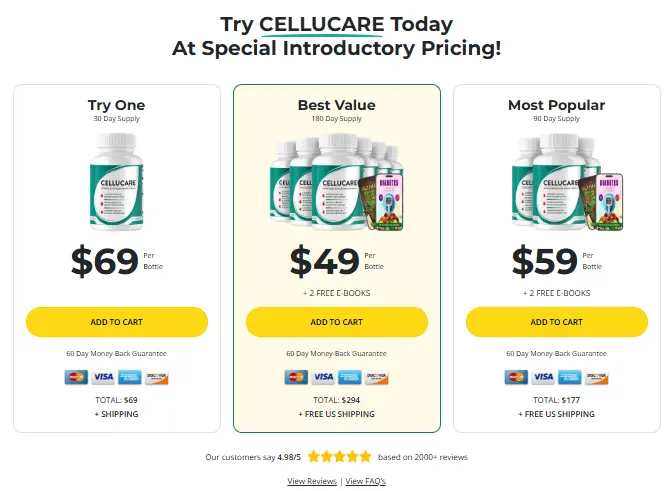The height and width of the screenshot is (491, 671).
Task: Click the American Express icon in Most Popular
Action: 569,377
